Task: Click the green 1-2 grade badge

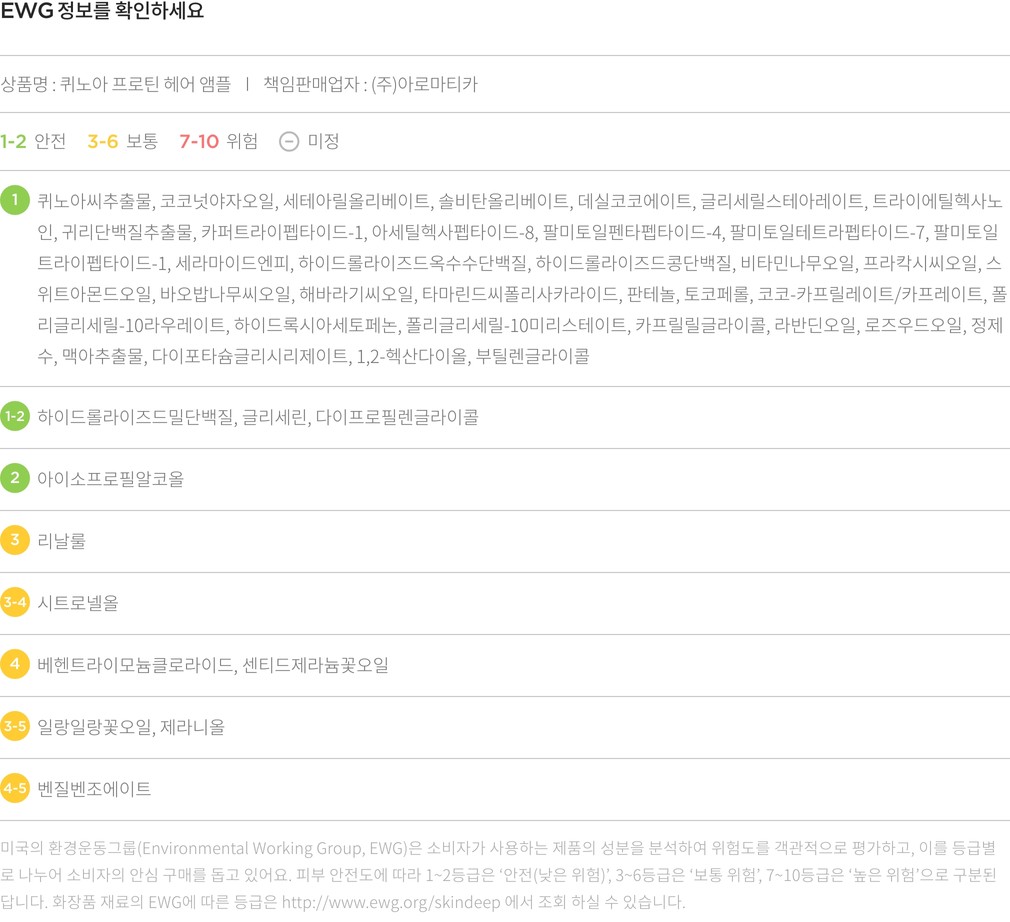Action: pyautogui.click(x=15, y=416)
